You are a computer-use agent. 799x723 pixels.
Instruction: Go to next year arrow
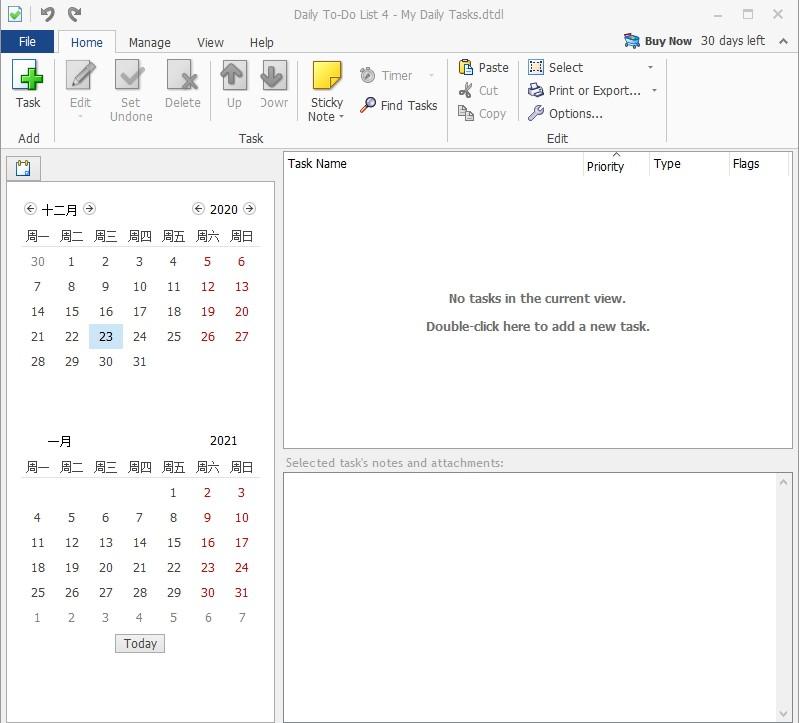pyautogui.click(x=249, y=208)
